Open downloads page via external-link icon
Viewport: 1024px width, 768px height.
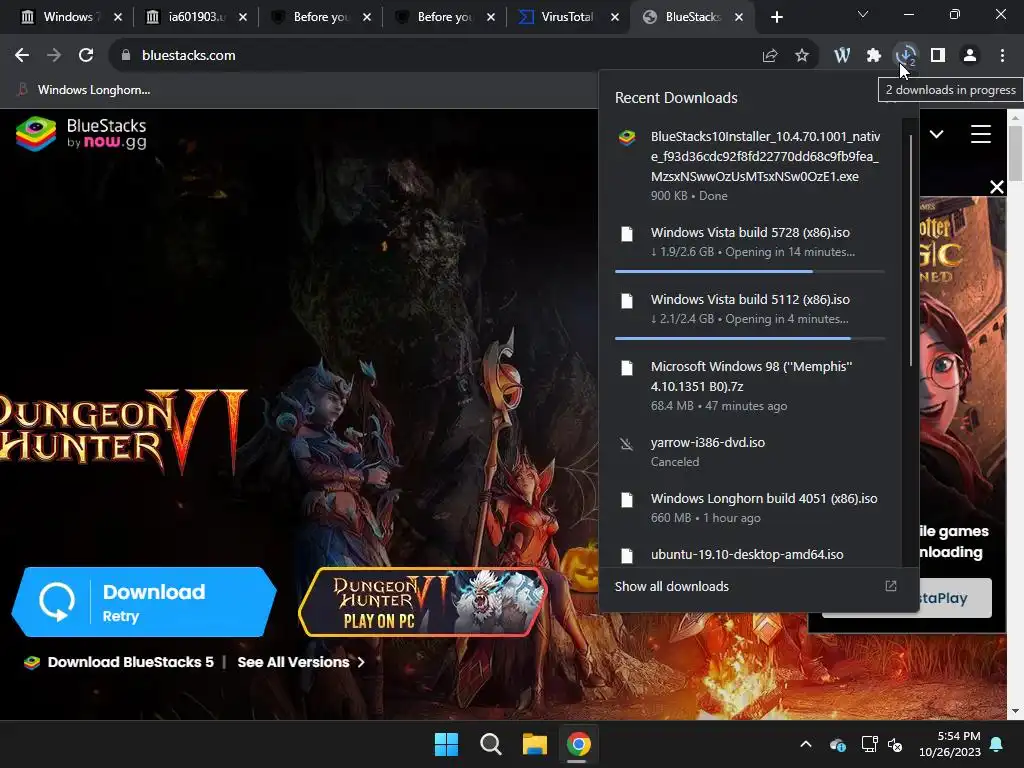(x=891, y=586)
